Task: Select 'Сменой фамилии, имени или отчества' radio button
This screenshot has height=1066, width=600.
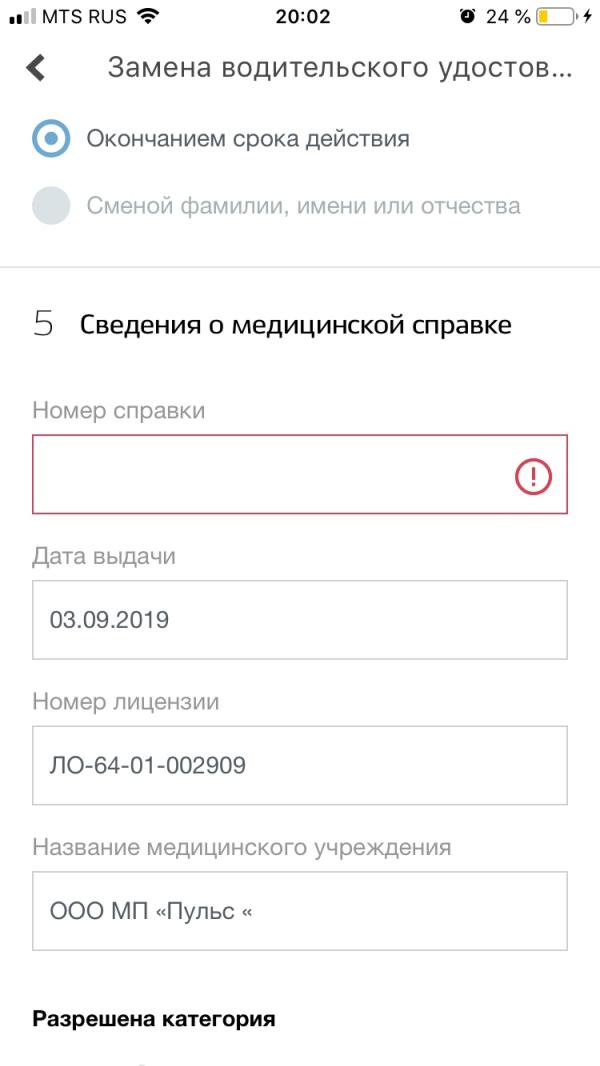Action: (x=51, y=205)
